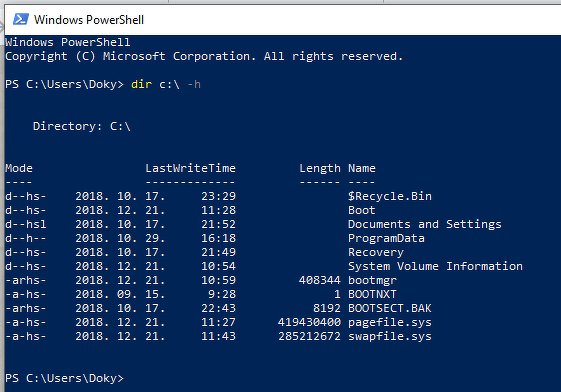
Task: Click the '-h' parameter after c:\
Action: point(194,84)
